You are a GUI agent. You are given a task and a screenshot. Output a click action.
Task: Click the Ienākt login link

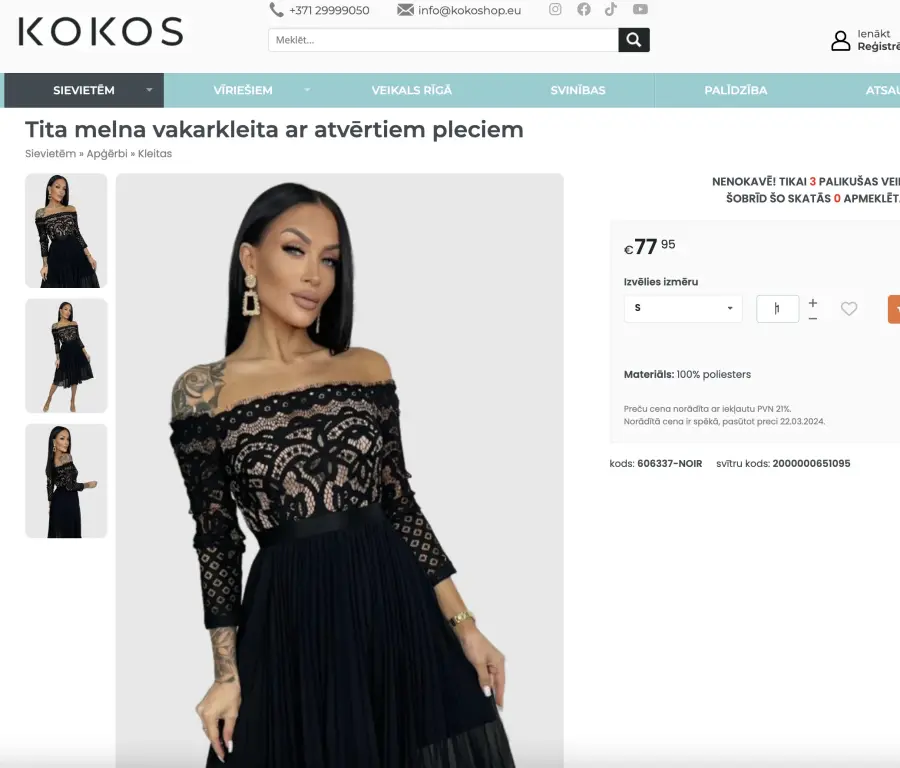point(874,34)
